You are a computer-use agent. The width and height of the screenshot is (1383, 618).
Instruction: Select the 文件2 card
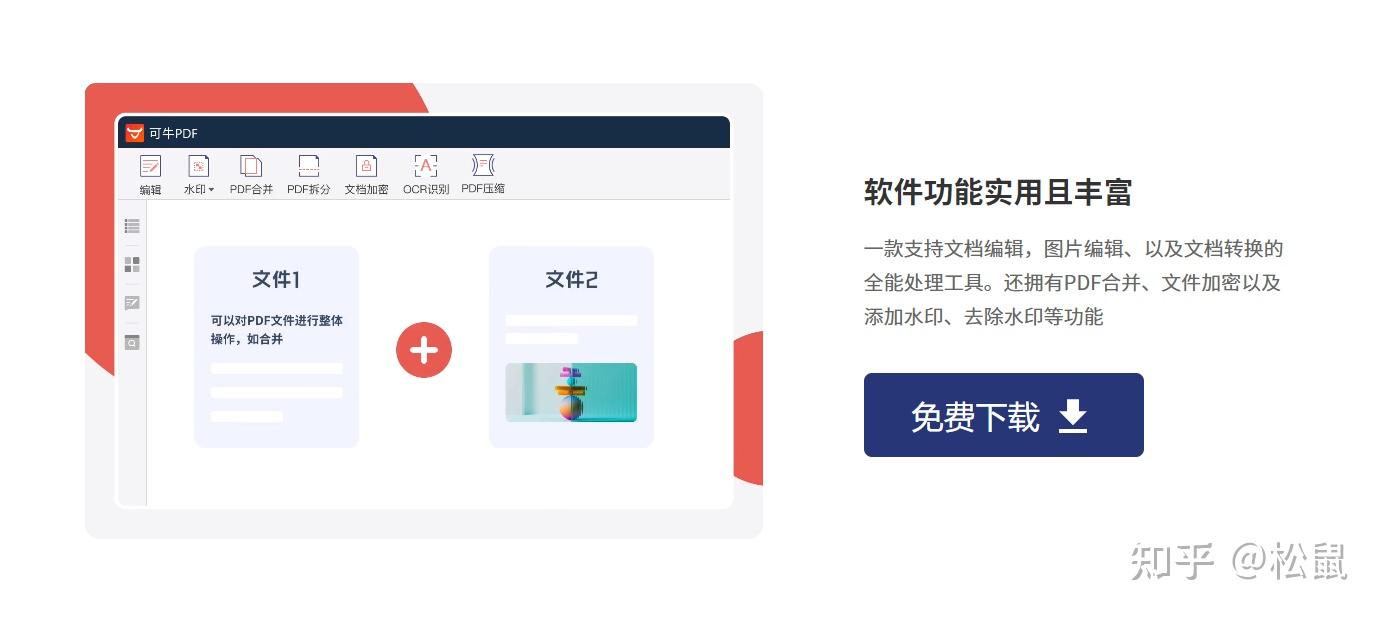coord(571,347)
